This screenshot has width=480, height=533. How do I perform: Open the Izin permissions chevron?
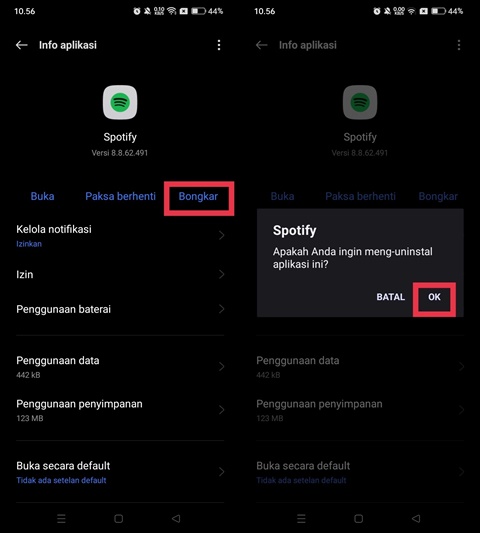click(222, 274)
